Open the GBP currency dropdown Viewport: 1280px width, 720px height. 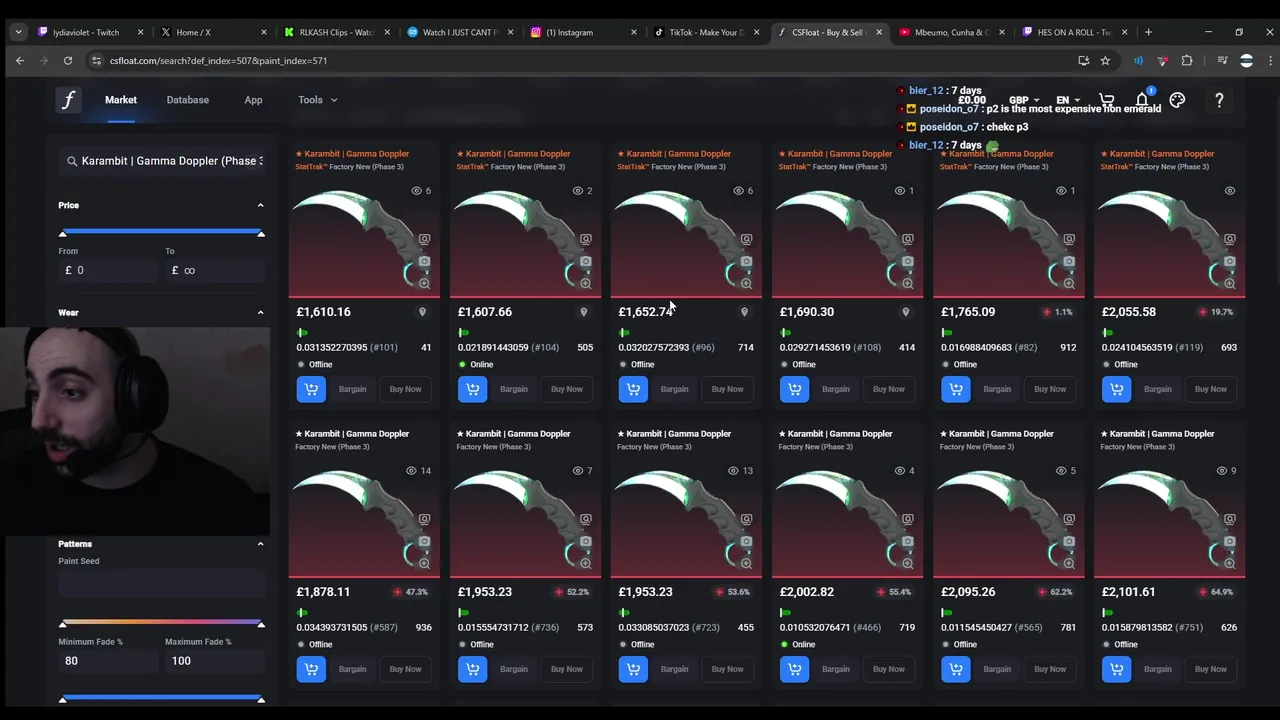1024,100
